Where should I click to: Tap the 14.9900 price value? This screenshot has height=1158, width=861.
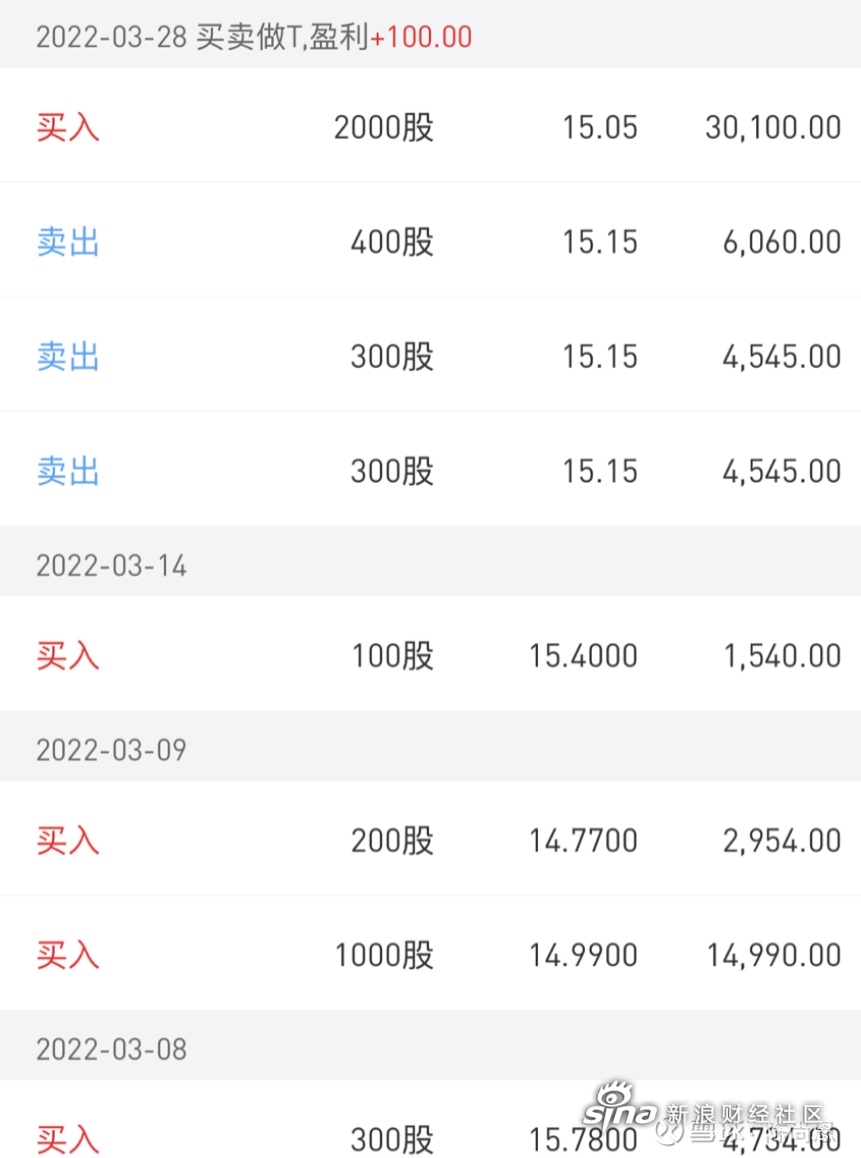583,956
